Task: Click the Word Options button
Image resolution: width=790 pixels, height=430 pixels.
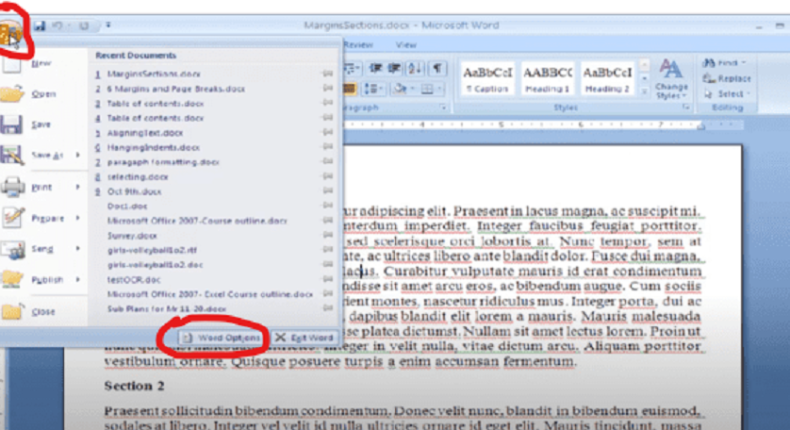Action: 221,338
